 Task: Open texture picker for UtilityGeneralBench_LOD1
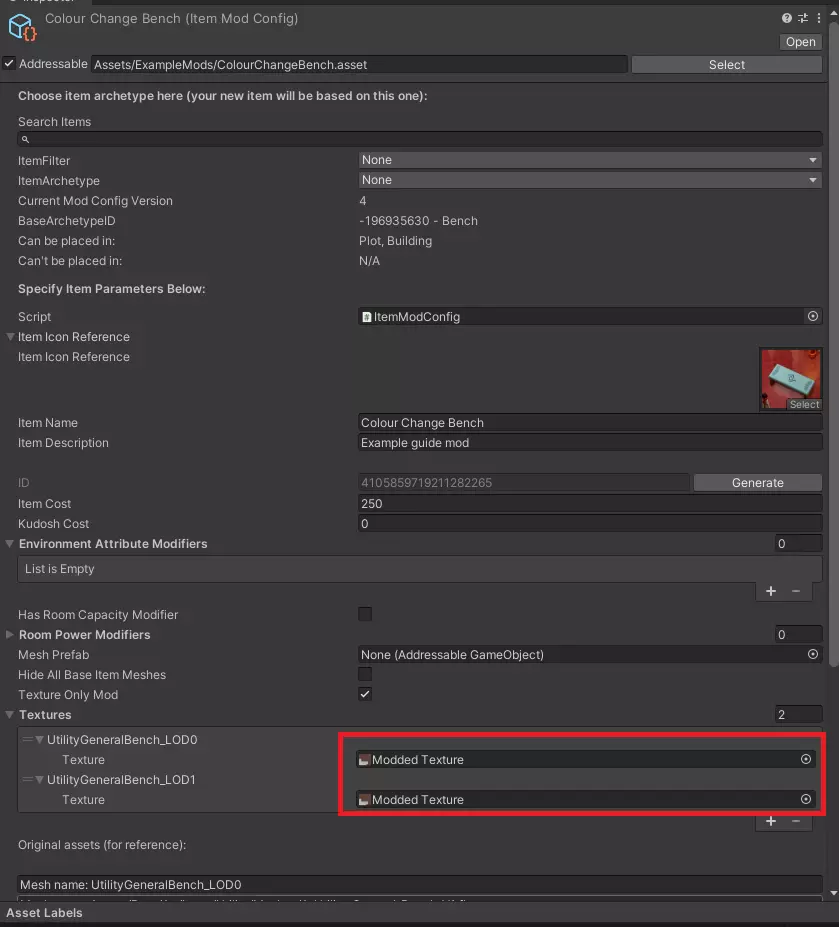(x=806, y=799)
